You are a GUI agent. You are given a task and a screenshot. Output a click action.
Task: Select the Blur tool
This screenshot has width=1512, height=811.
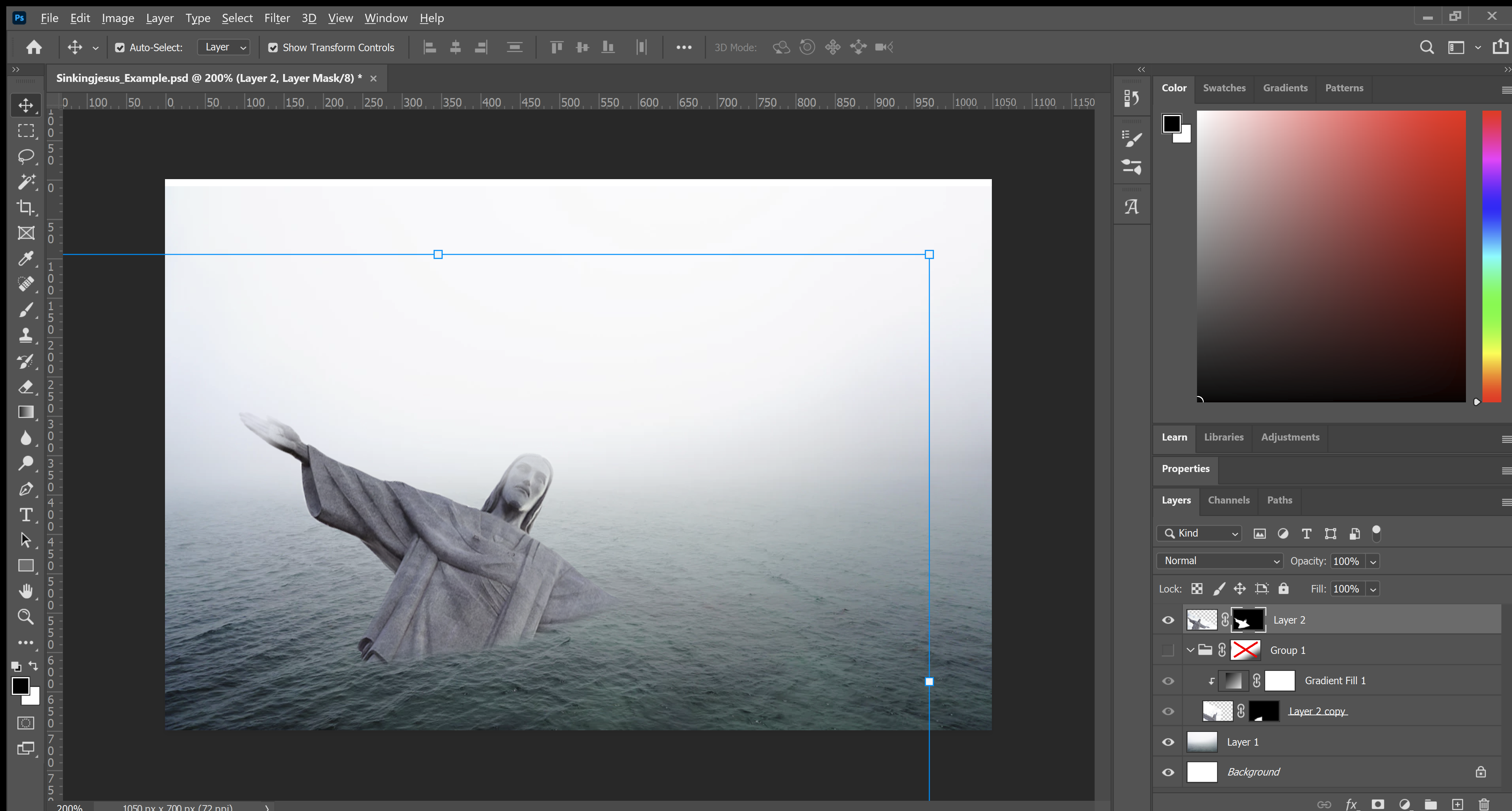tap(26, 438)
